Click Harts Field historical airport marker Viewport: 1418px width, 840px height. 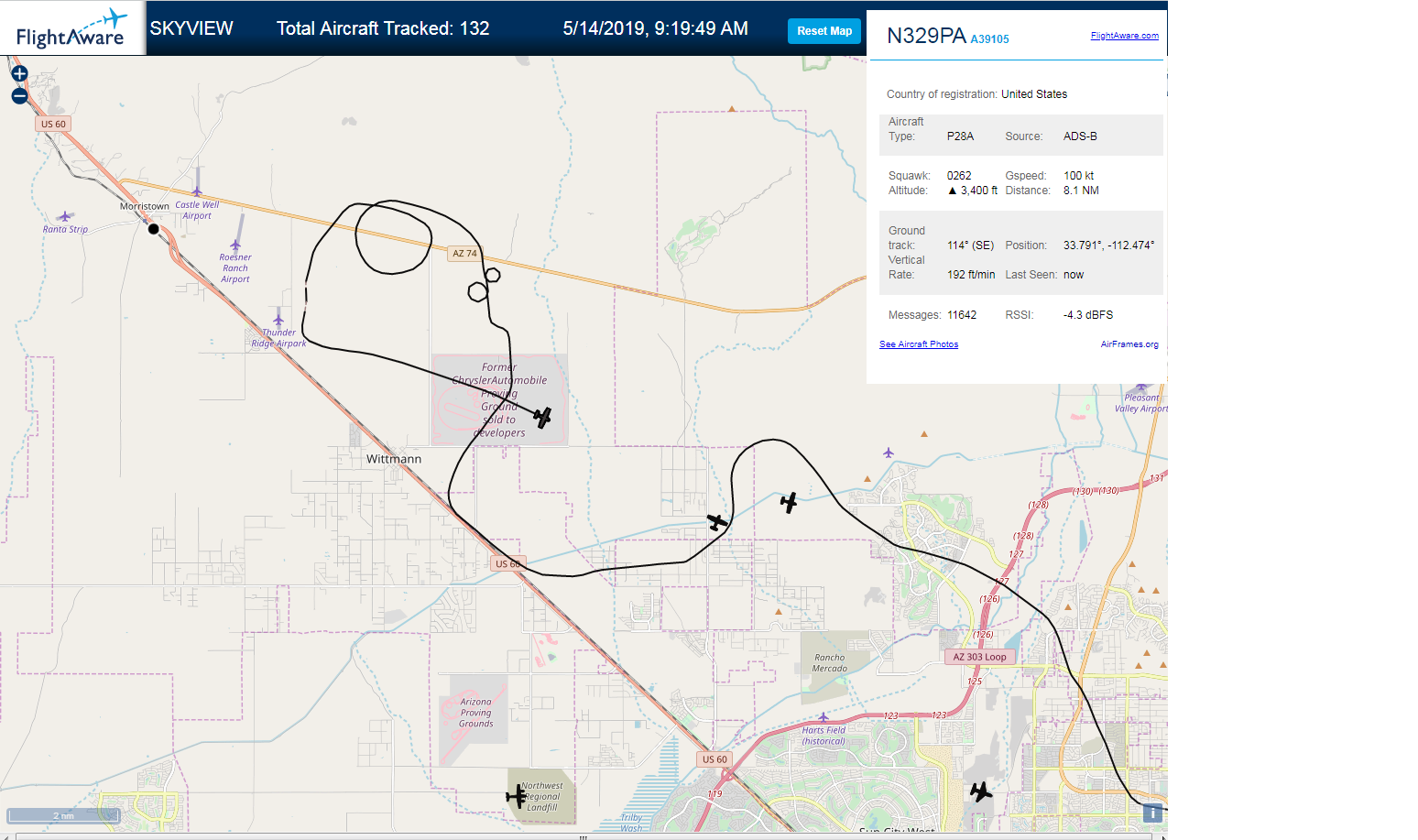[x=823, y=717]
